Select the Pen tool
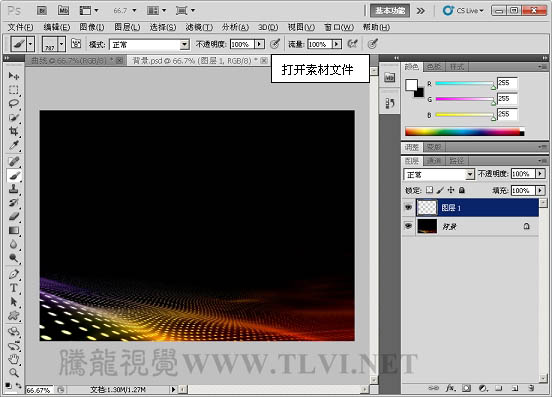 point(14,274)
